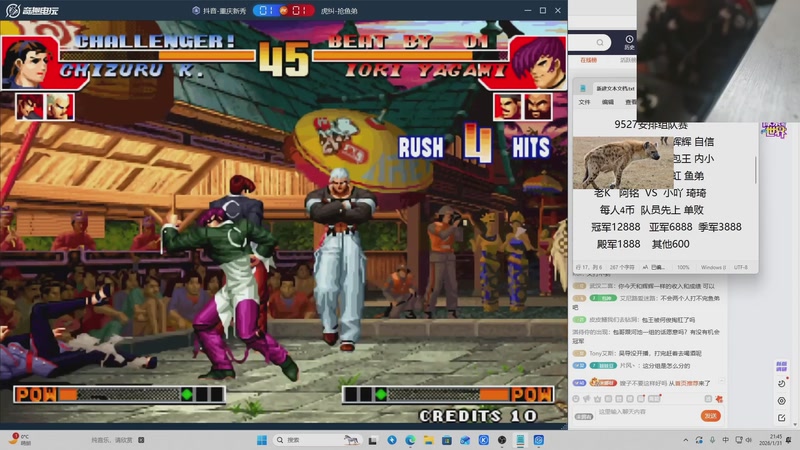Click the 每人4币 队员先上 单败 text line

[652, 210]
